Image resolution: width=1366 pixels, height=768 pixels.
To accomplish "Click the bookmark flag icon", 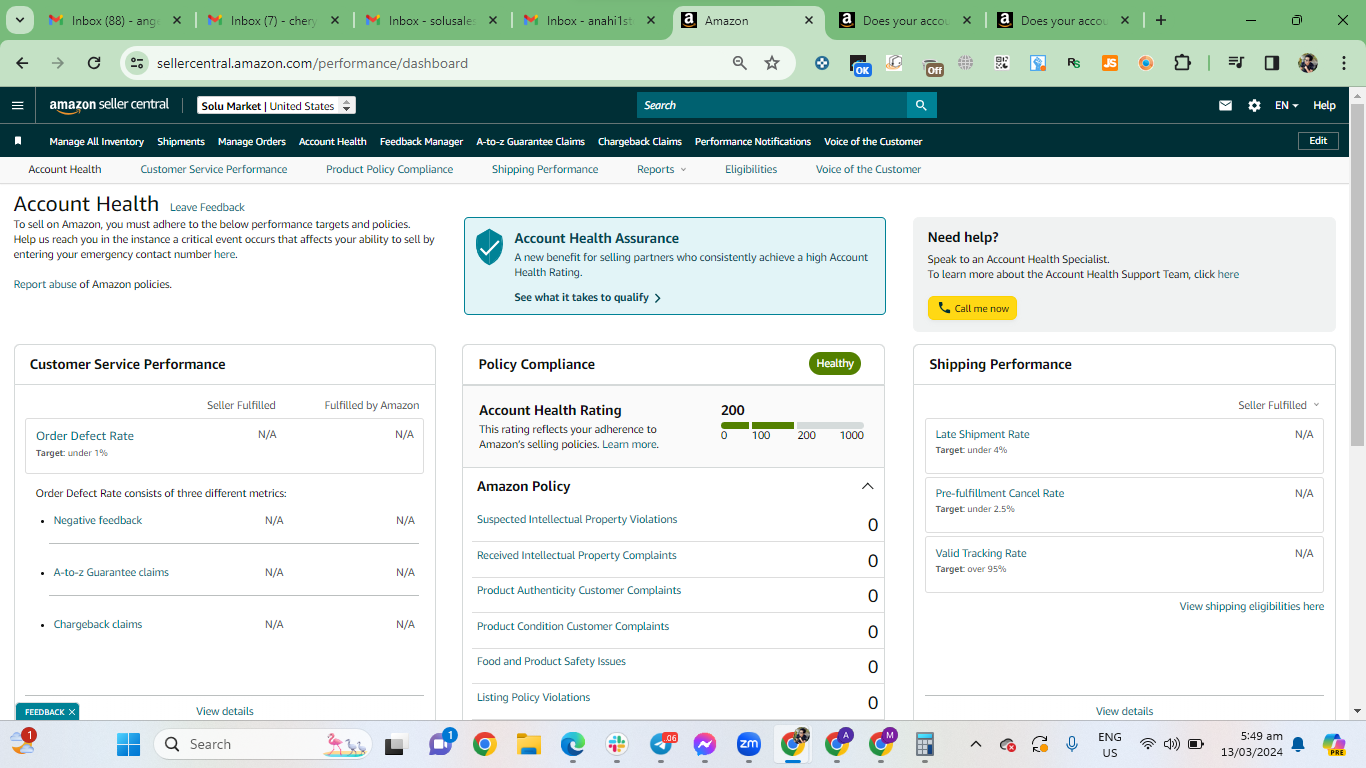I will pos(18,141).
